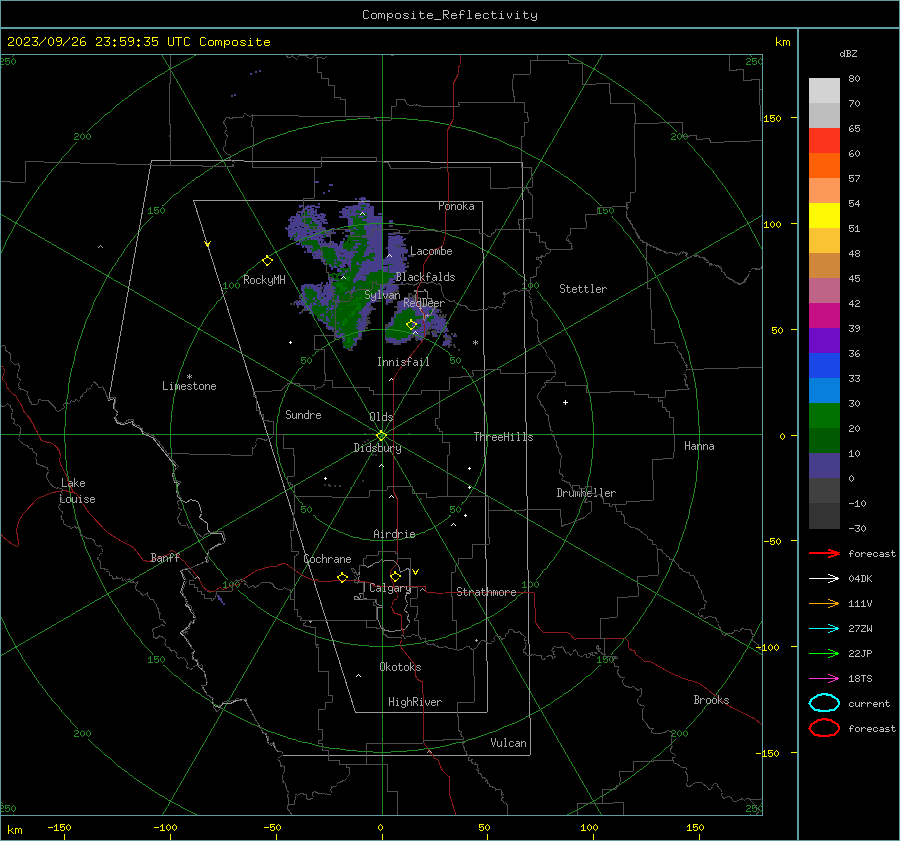Click the Vulcan town label

tap(508, 743)
